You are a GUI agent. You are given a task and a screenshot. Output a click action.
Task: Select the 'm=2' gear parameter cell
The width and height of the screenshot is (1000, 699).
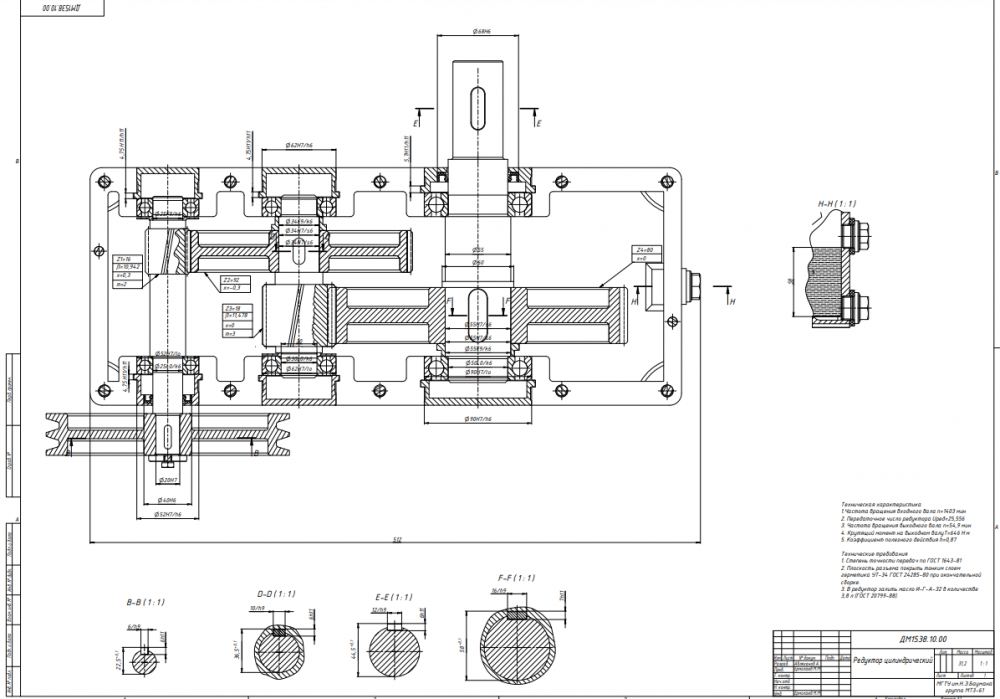[x=126, y=284]
